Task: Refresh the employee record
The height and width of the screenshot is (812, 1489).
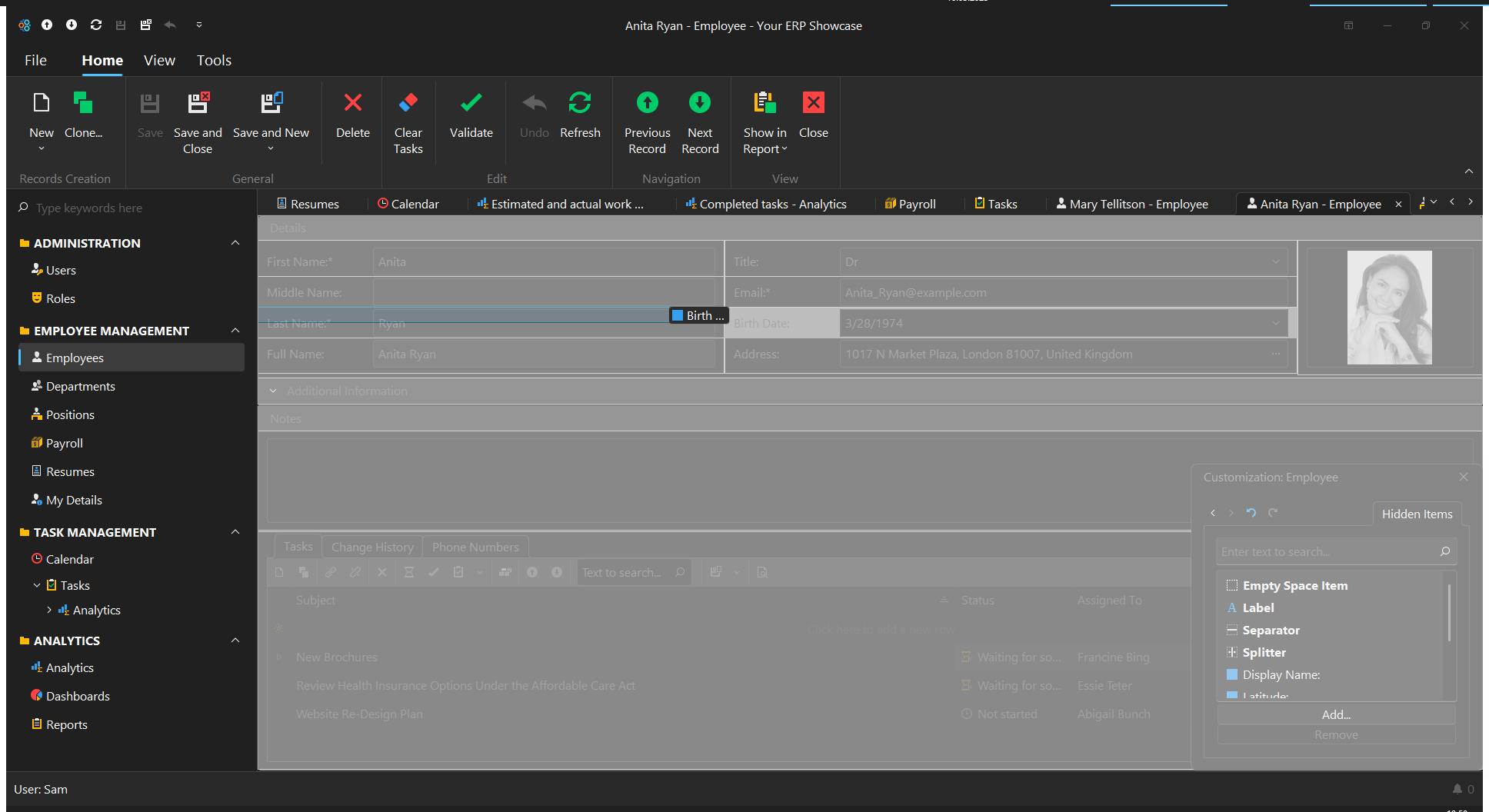Action: click(x=580, y=104)
